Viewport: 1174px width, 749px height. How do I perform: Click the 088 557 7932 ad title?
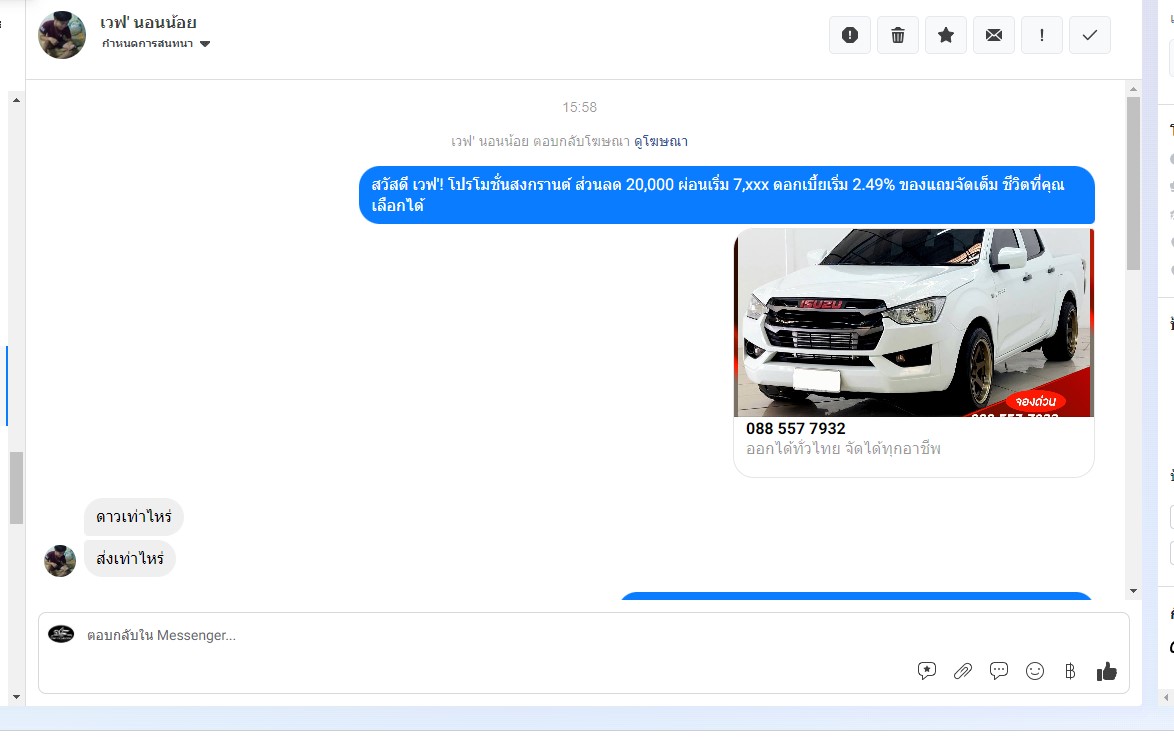(x=795, y=429)
